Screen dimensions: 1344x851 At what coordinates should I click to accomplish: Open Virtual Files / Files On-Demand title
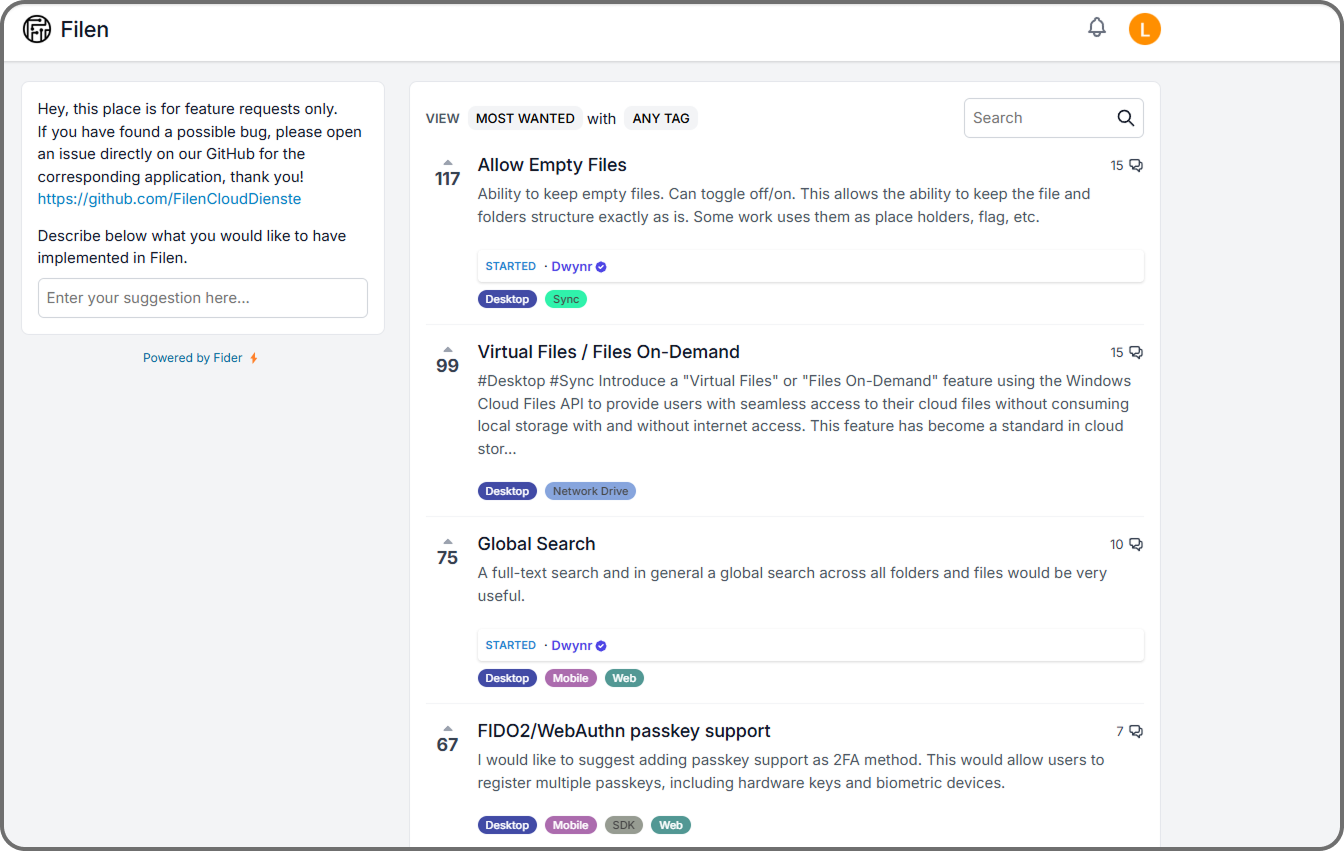[609, 352]
